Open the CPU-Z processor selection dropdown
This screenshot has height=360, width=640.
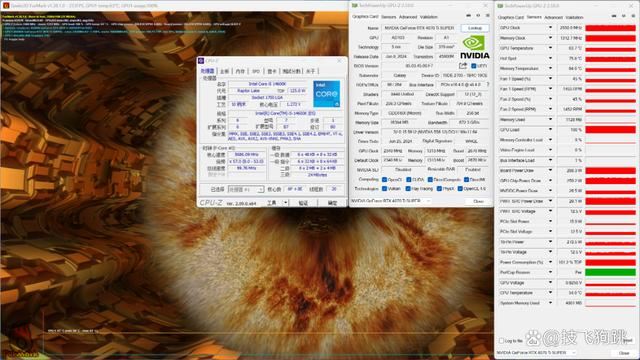pos(246,189)
